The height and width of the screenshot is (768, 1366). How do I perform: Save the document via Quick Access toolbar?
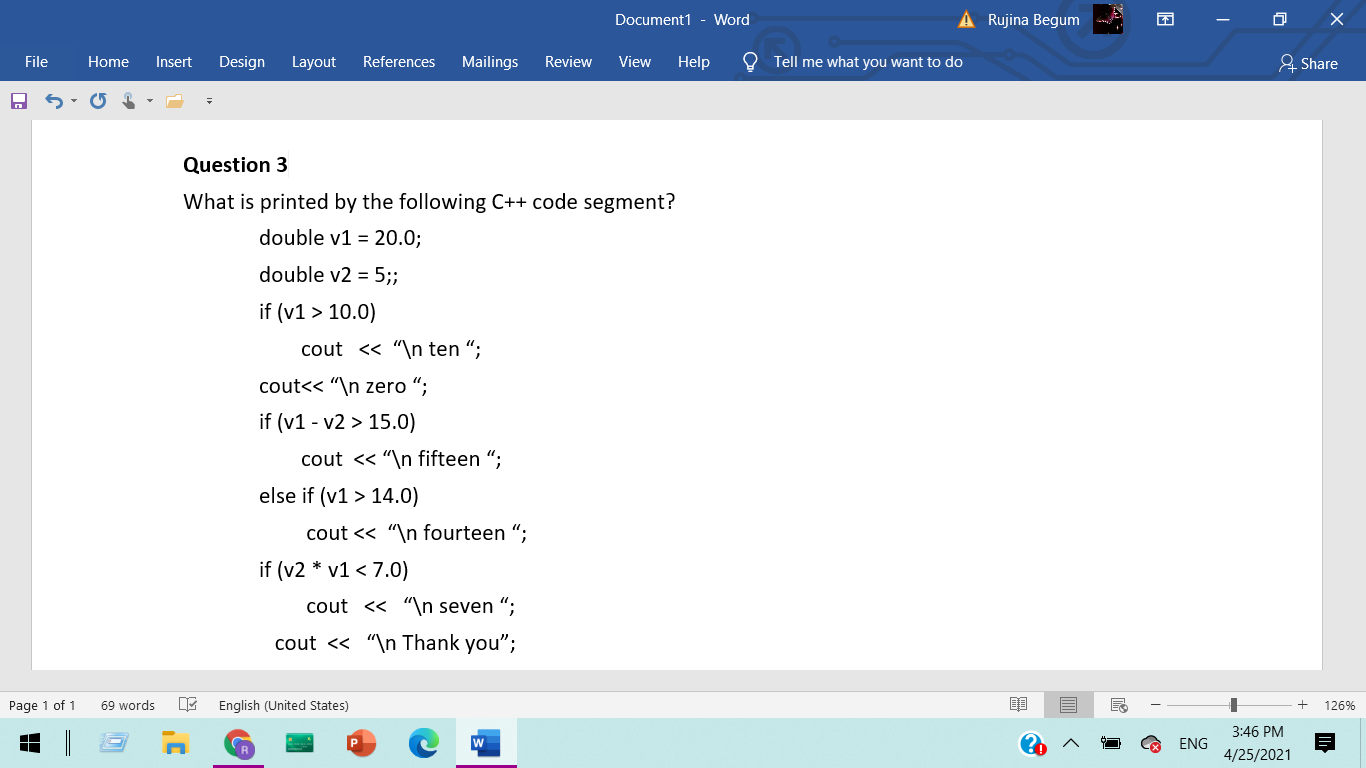tap(17, 100)
